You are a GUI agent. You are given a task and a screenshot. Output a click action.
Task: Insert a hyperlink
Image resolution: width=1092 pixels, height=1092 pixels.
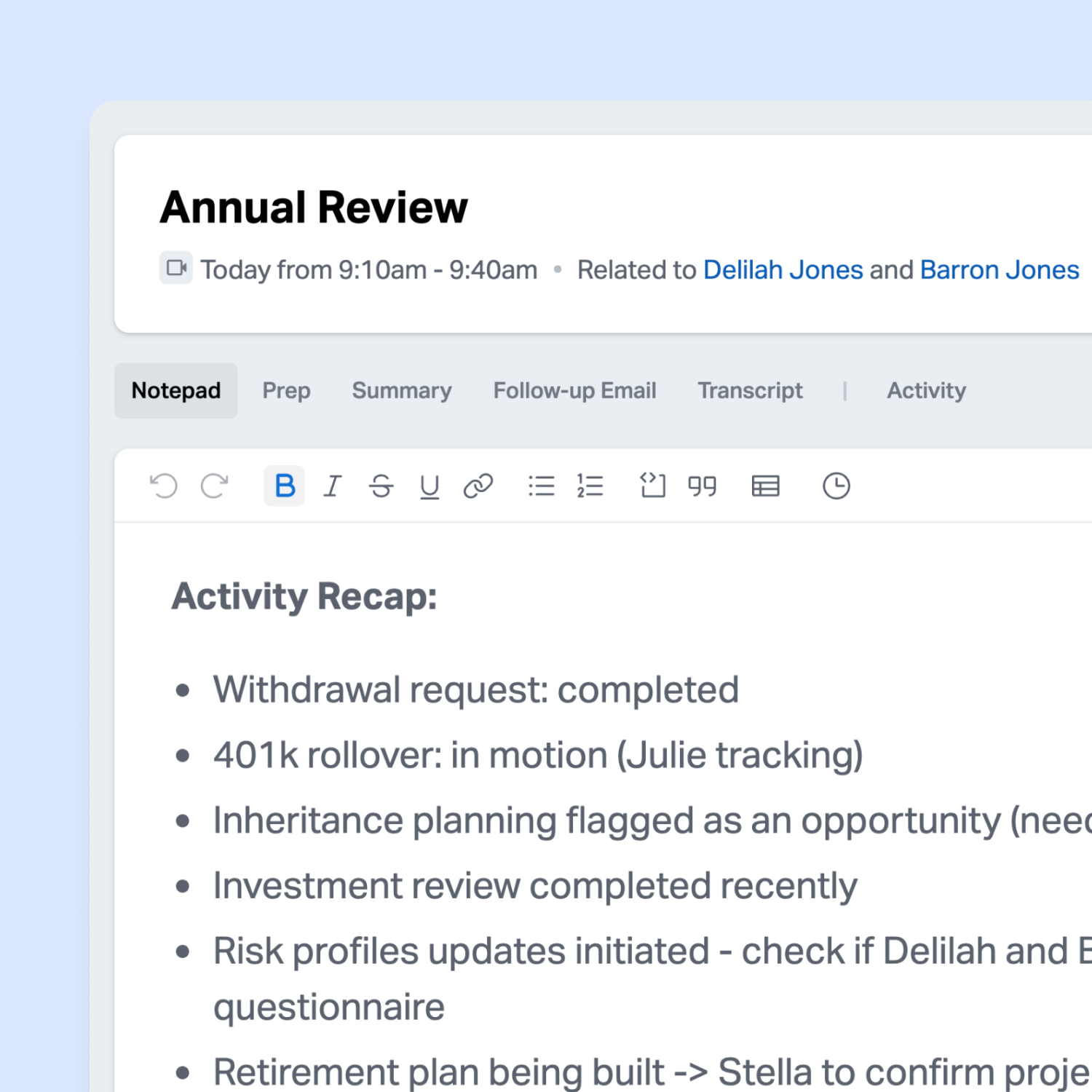coord(478,486)
